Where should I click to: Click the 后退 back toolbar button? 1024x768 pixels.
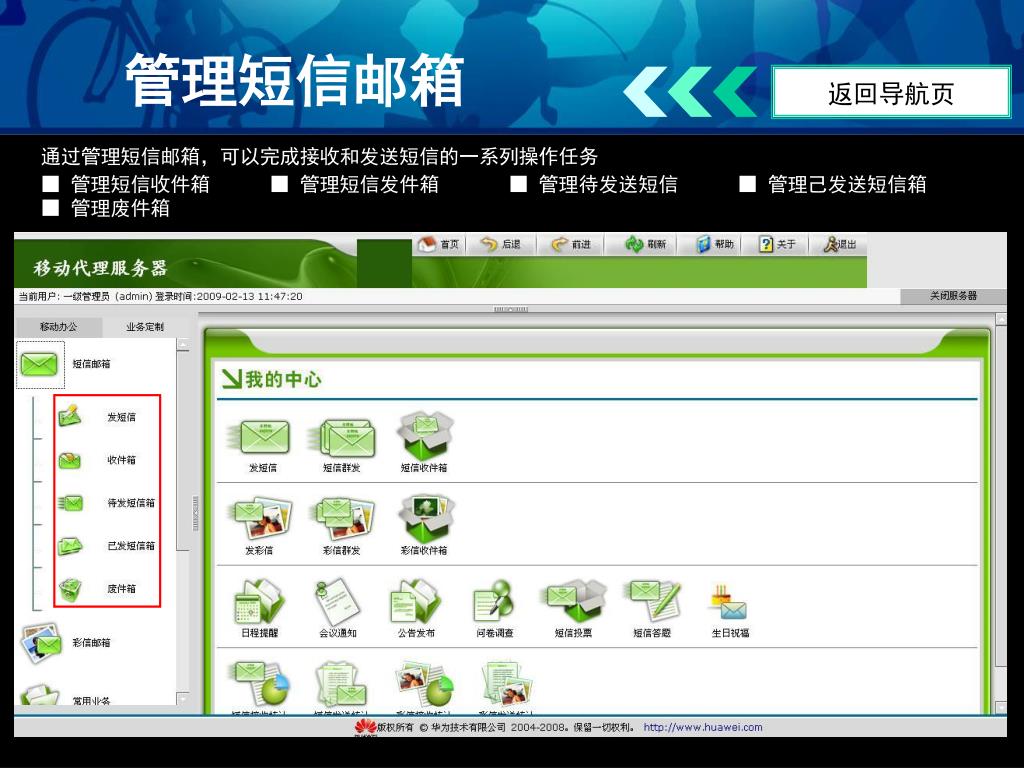click(x=500, y=244)
